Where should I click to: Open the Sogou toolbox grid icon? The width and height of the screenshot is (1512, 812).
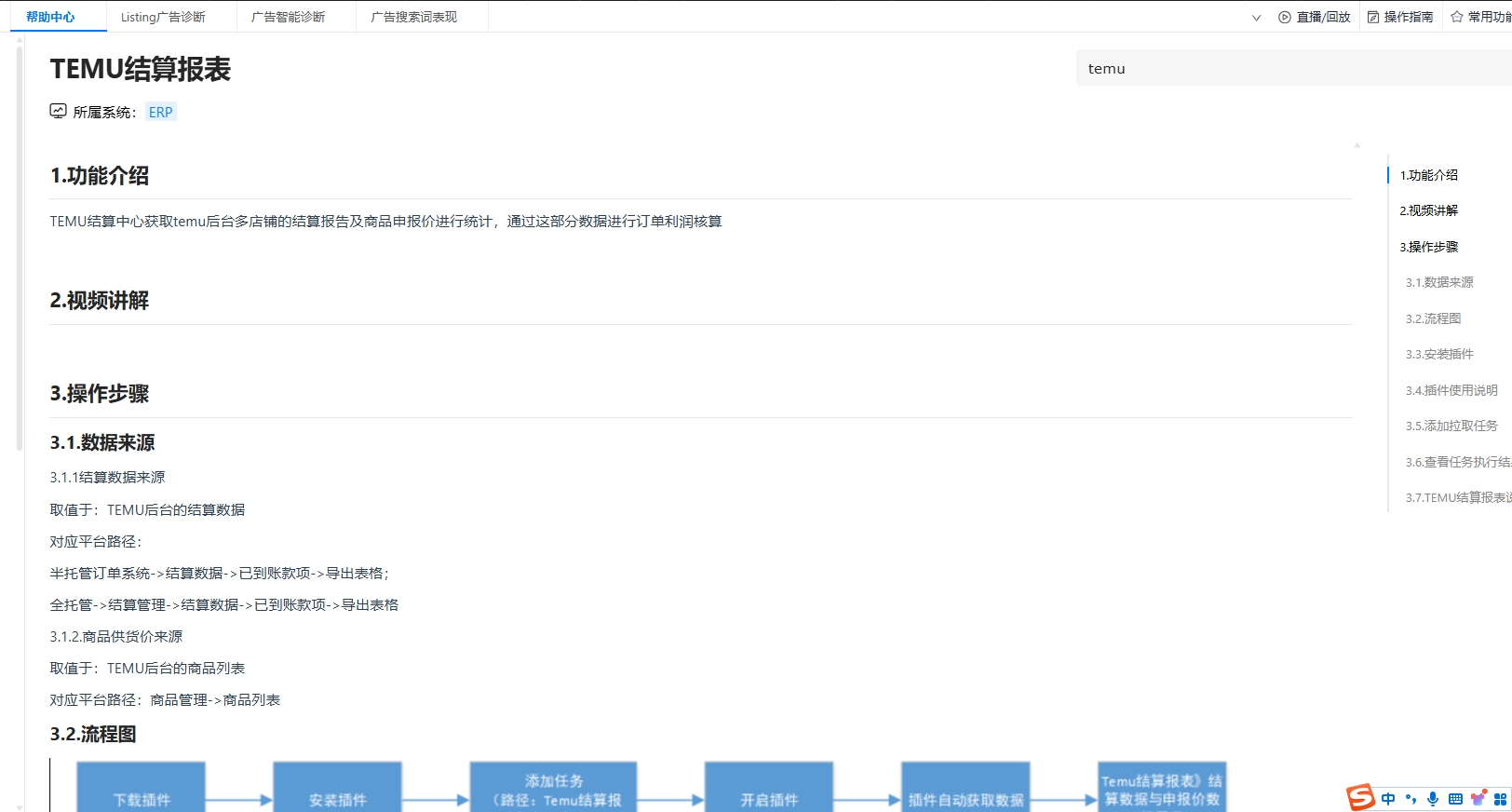point(1500,799)
